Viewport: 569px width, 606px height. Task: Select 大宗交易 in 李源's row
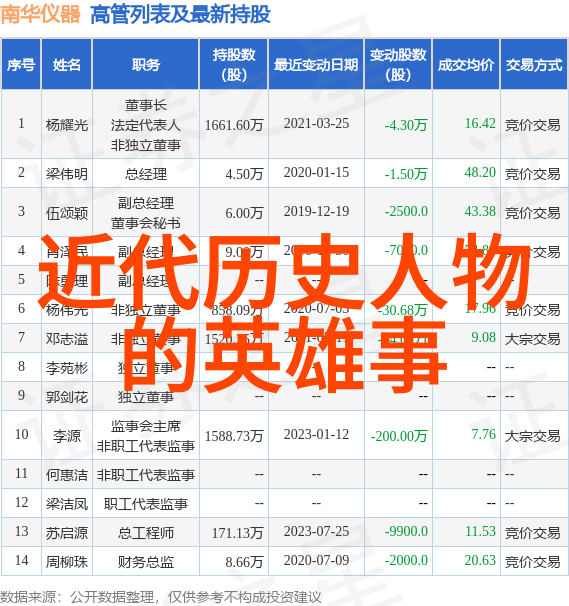(533, 436)
